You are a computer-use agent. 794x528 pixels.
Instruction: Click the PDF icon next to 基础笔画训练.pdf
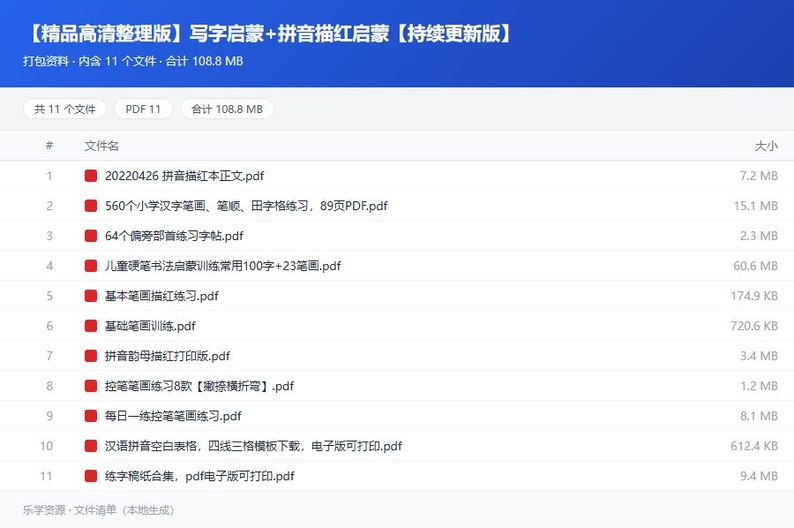tap(91, 326)
